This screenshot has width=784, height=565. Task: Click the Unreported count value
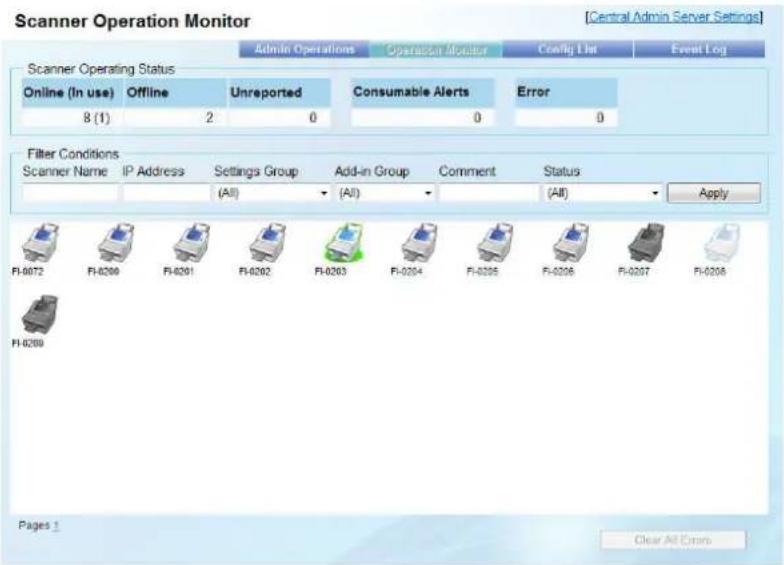312,118
